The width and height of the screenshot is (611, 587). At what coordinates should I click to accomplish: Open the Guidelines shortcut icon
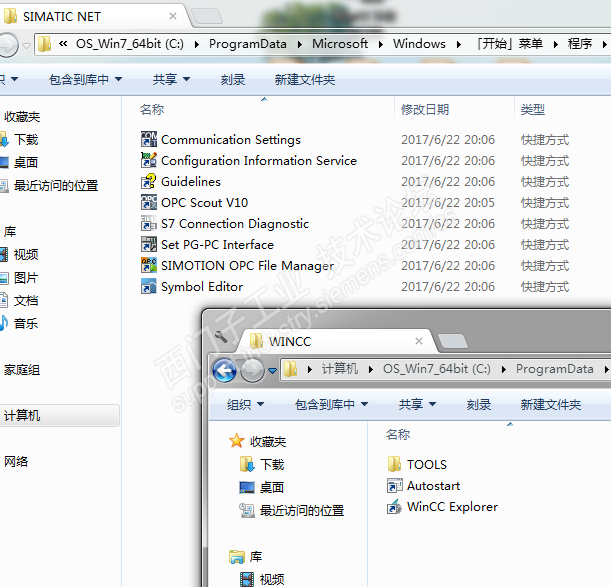pos(148,181)
